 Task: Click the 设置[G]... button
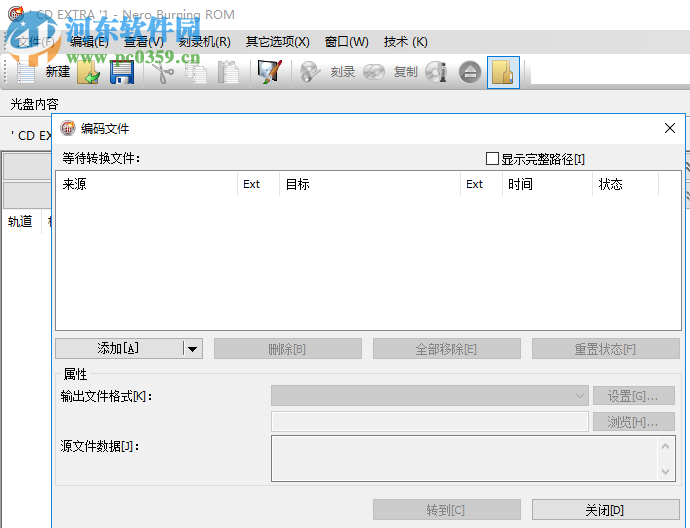[634, 396]
